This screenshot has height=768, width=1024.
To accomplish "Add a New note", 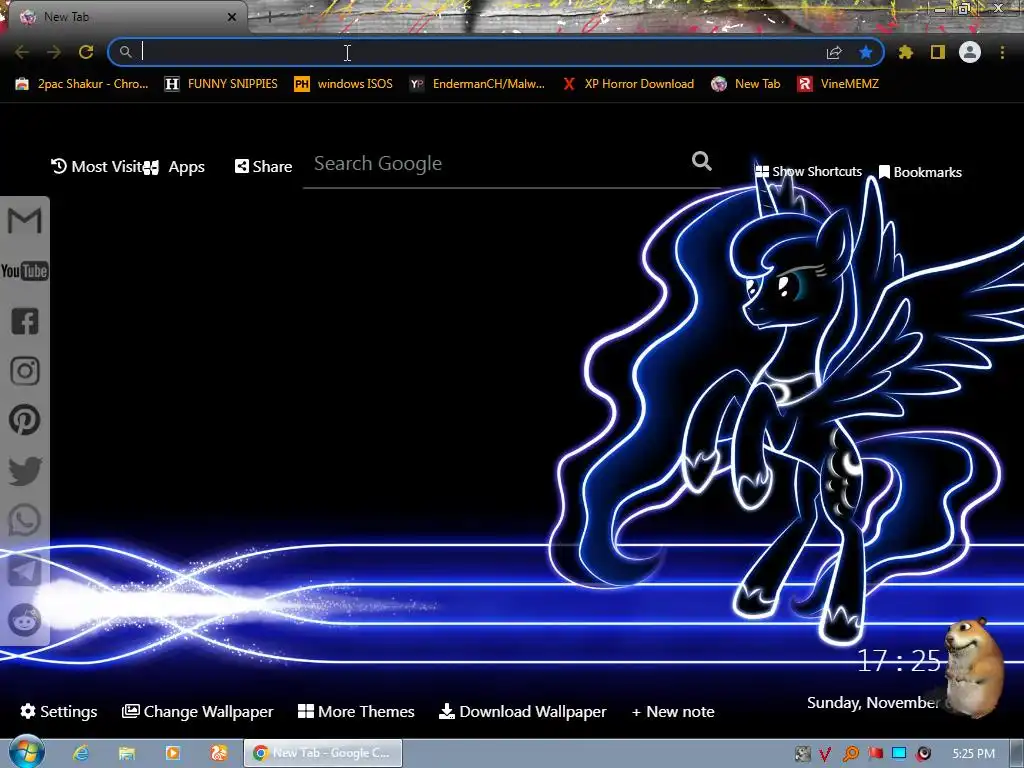I will click(673, 711).
